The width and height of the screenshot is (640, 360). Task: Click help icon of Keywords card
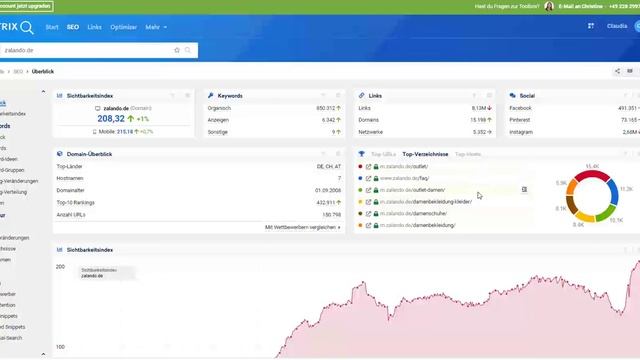click(323, 96)
